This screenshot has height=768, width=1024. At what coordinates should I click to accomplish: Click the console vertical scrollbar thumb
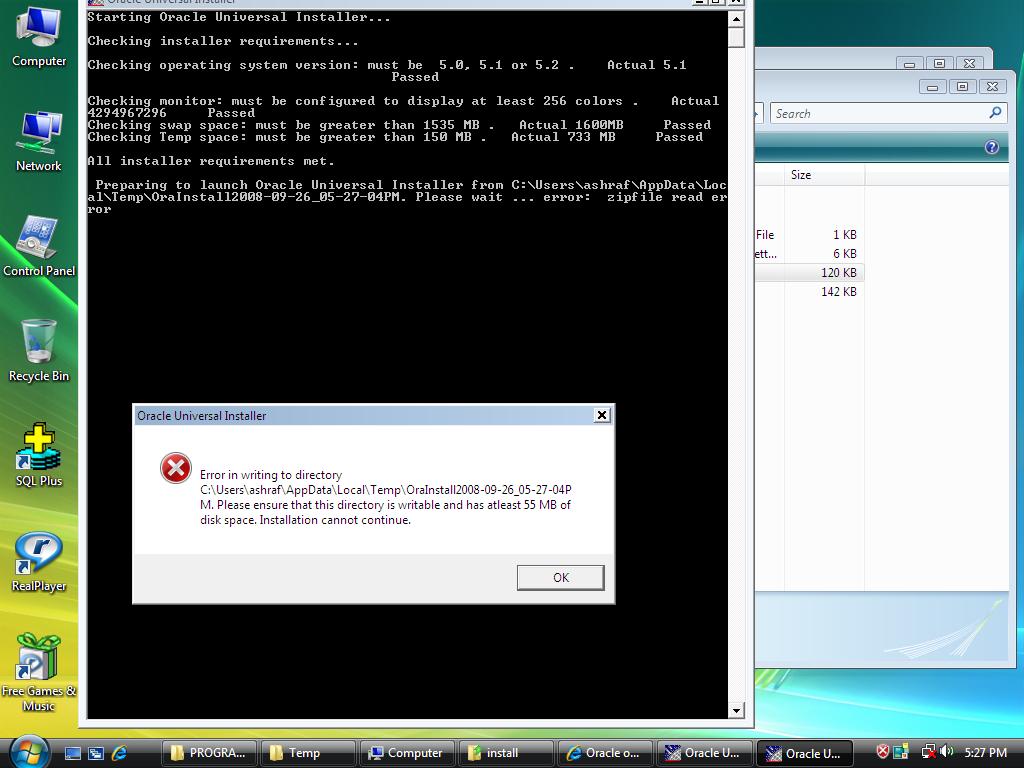[736, 37]
